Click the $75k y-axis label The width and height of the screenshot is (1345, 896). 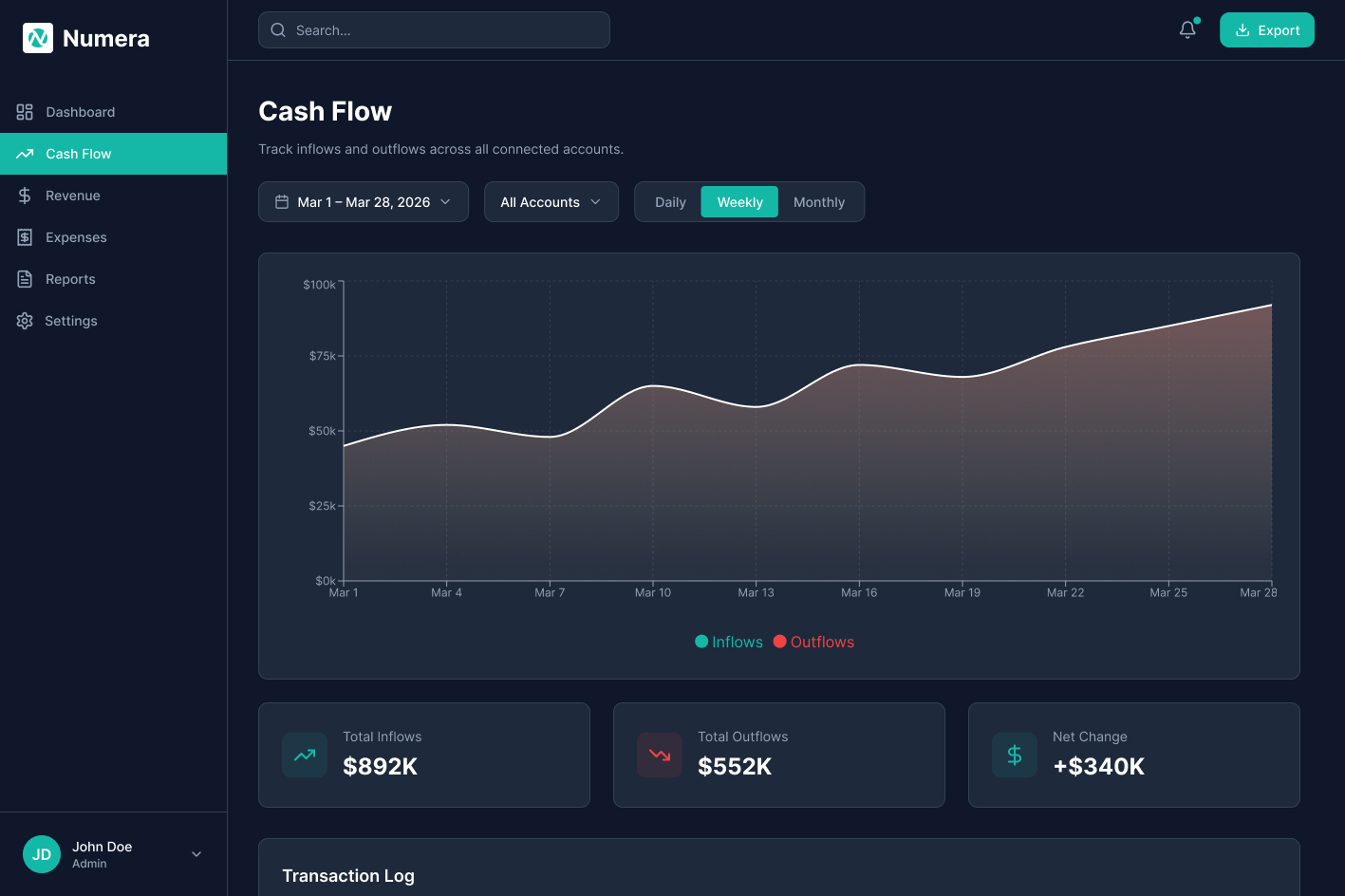click(323, 356)
